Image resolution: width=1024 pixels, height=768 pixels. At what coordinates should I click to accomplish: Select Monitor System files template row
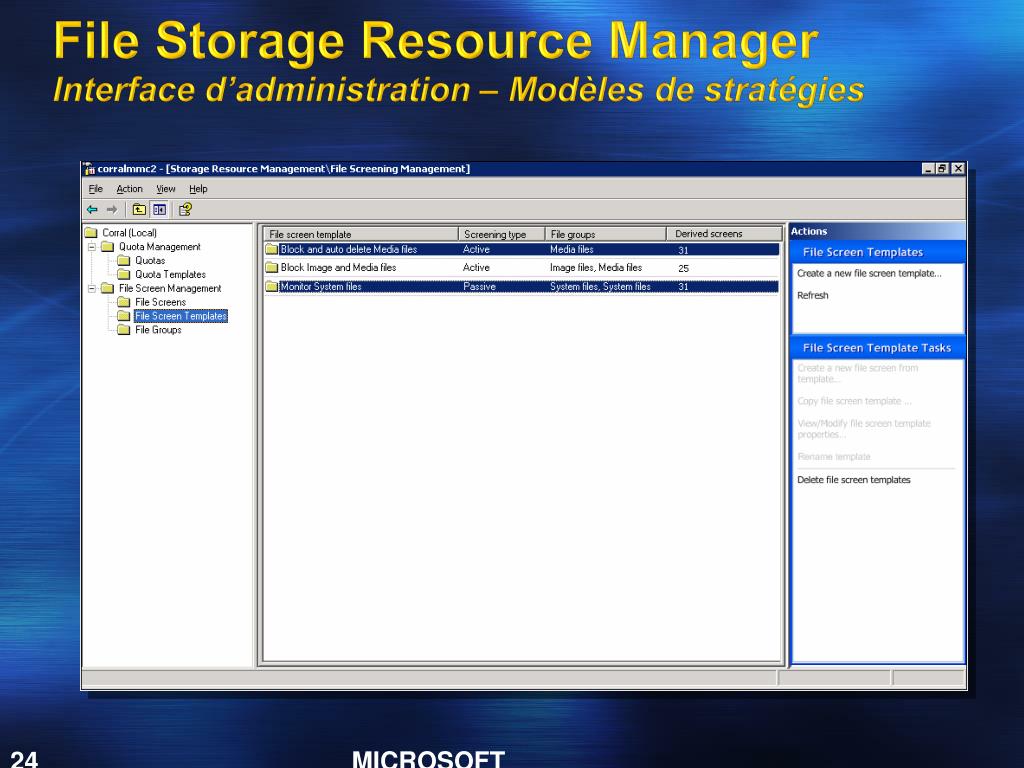(x=522, y=287)
